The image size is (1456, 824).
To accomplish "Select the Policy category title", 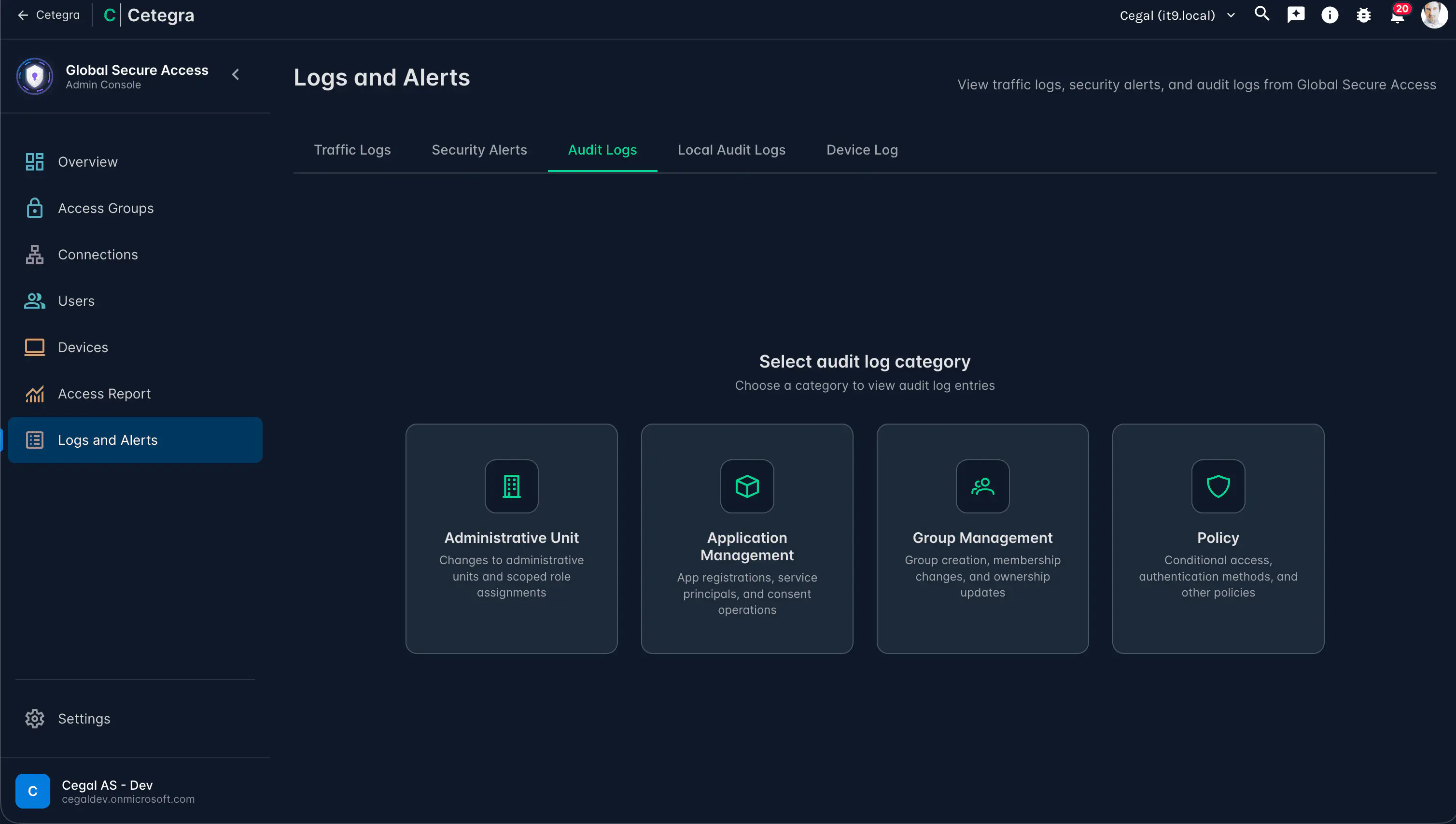I will coord(1218,538).
